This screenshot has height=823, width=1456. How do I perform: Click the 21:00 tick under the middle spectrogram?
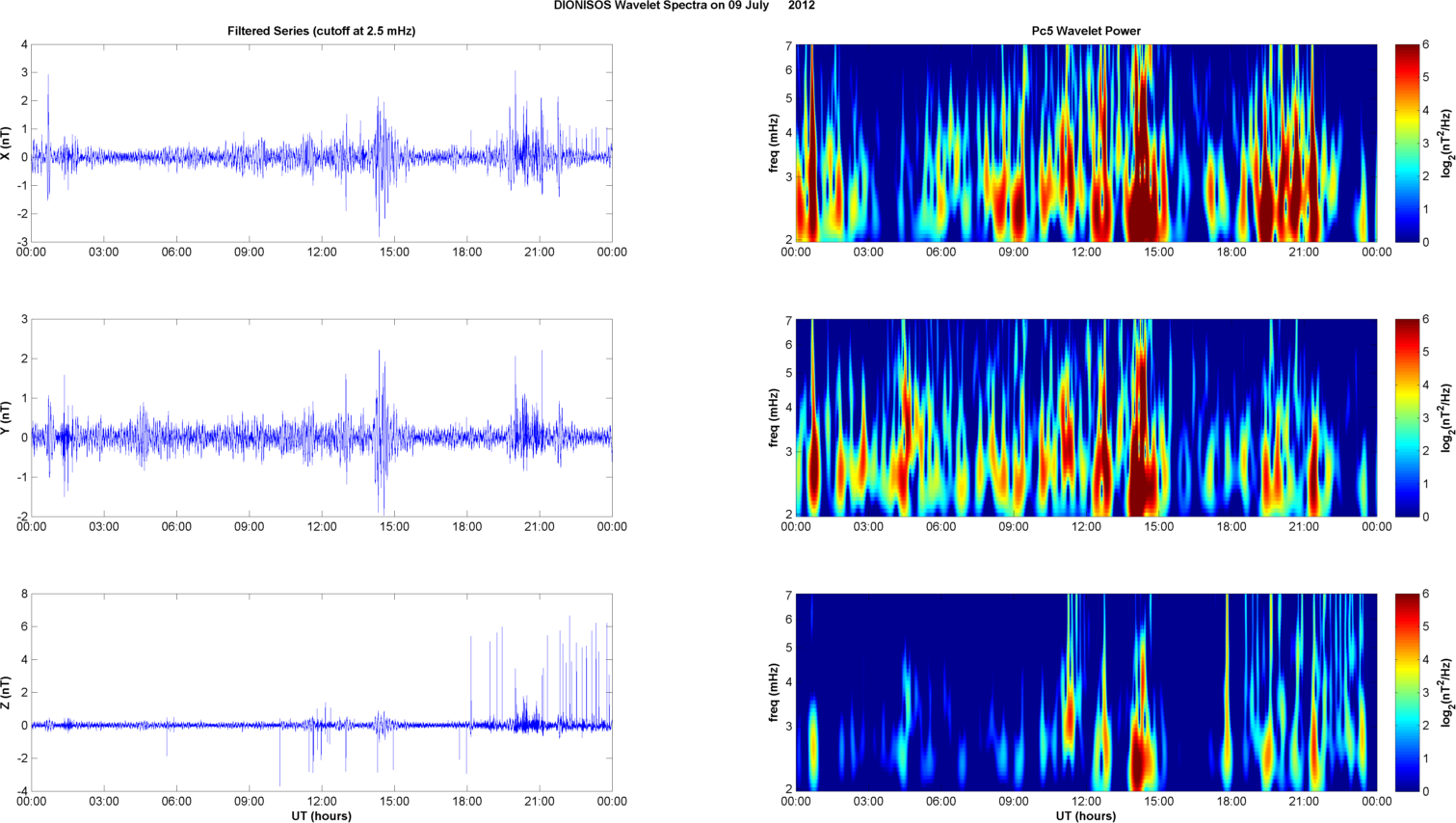(1304, 527)
